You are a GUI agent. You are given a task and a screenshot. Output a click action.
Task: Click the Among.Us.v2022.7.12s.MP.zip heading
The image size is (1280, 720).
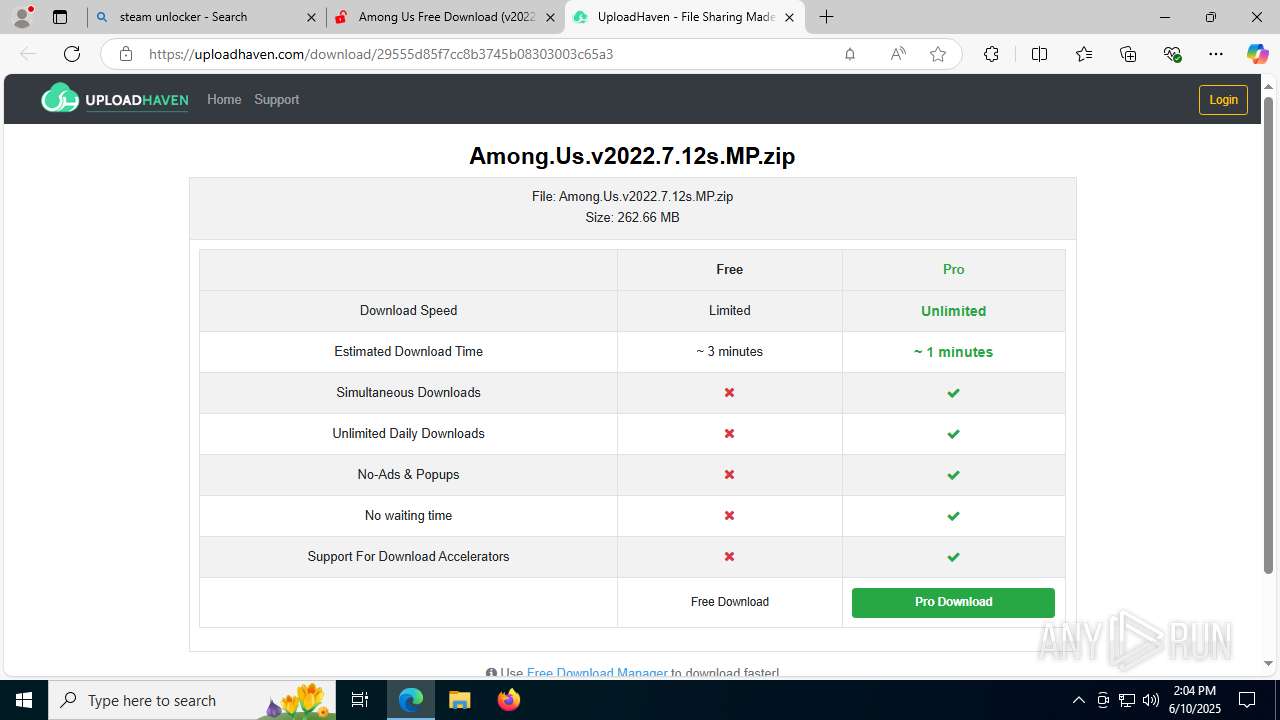[x=632, y=156]
